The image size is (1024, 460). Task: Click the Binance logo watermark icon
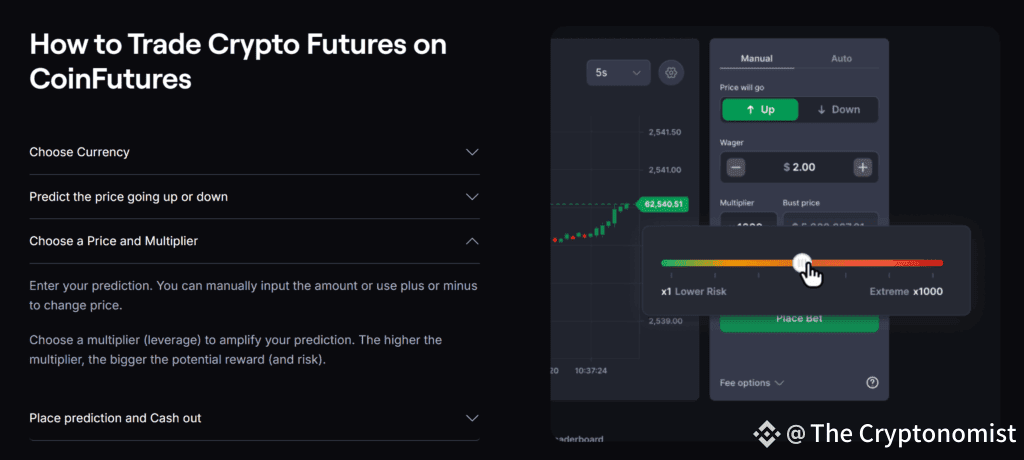click(x=767, y=433)
